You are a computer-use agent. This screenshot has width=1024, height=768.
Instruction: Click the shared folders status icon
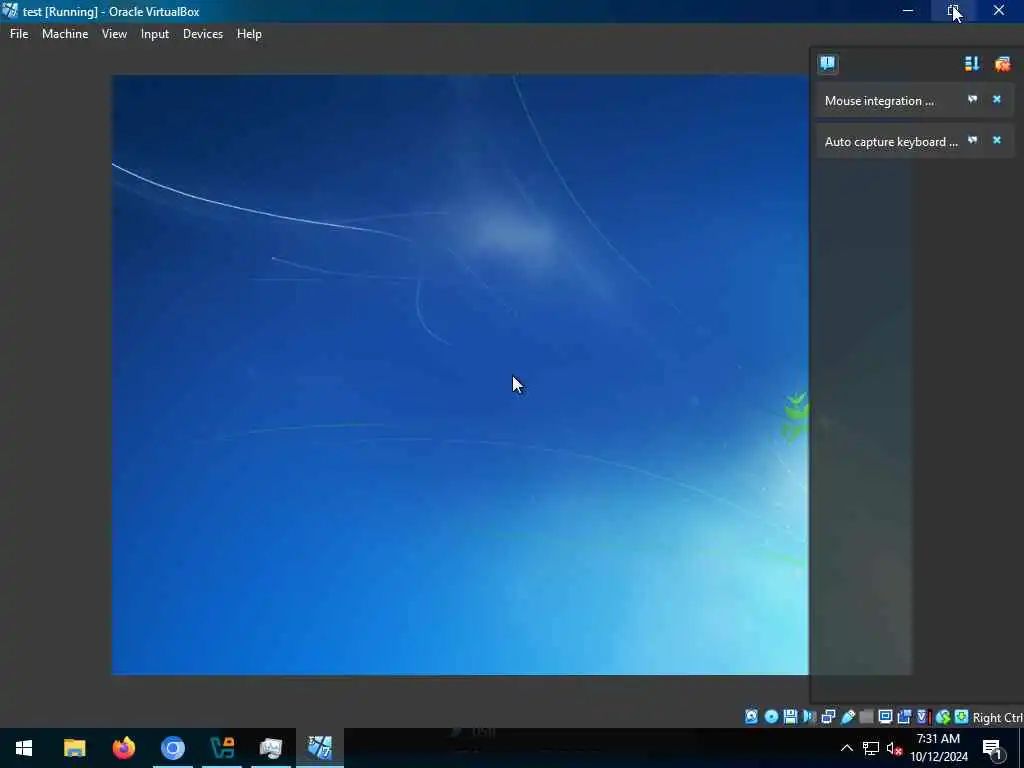(867, 717)
